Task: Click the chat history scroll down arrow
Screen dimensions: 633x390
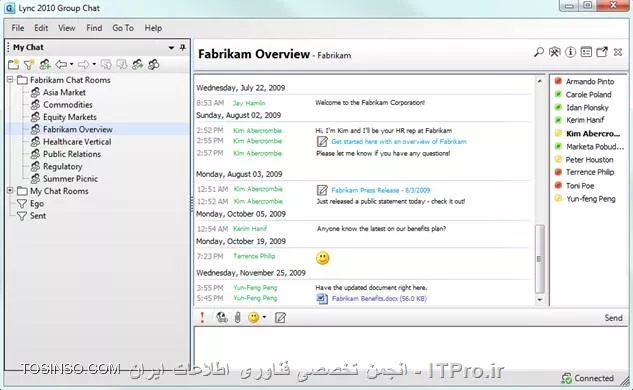Action: [x=540, y=300]
